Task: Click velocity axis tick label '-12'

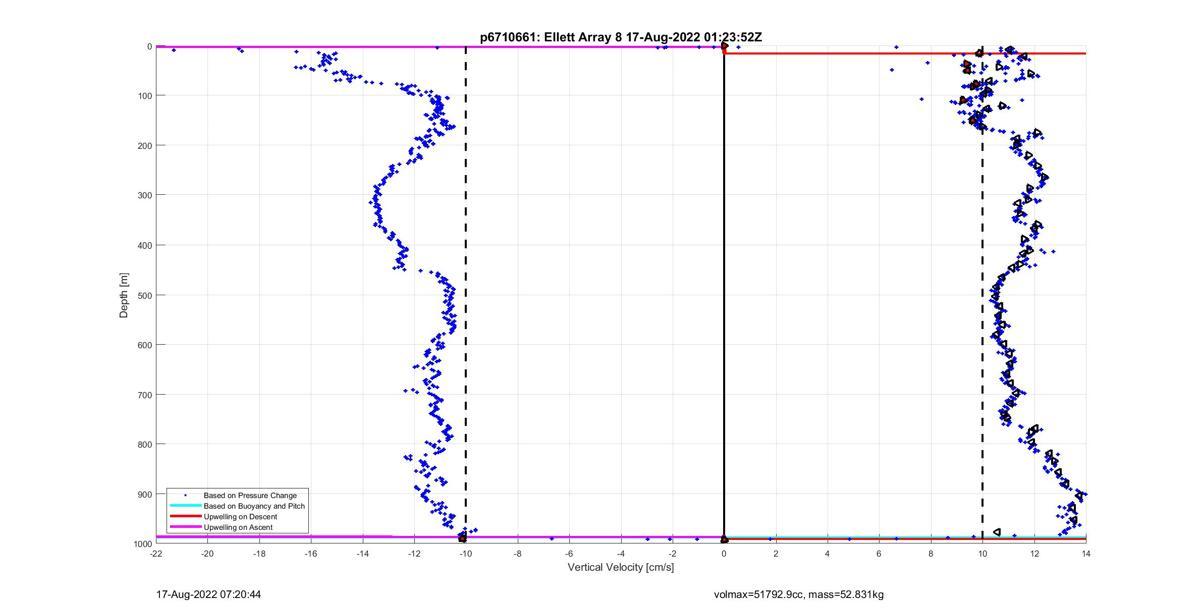Action: pyautogui.click(x=414, y=553)
